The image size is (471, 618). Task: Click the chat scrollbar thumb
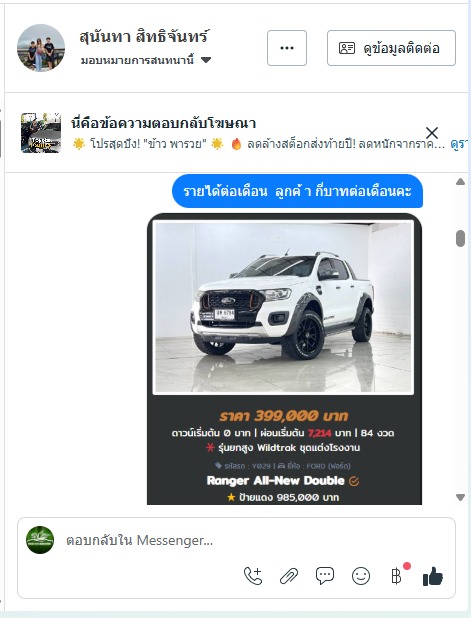(x=460, y=238)
